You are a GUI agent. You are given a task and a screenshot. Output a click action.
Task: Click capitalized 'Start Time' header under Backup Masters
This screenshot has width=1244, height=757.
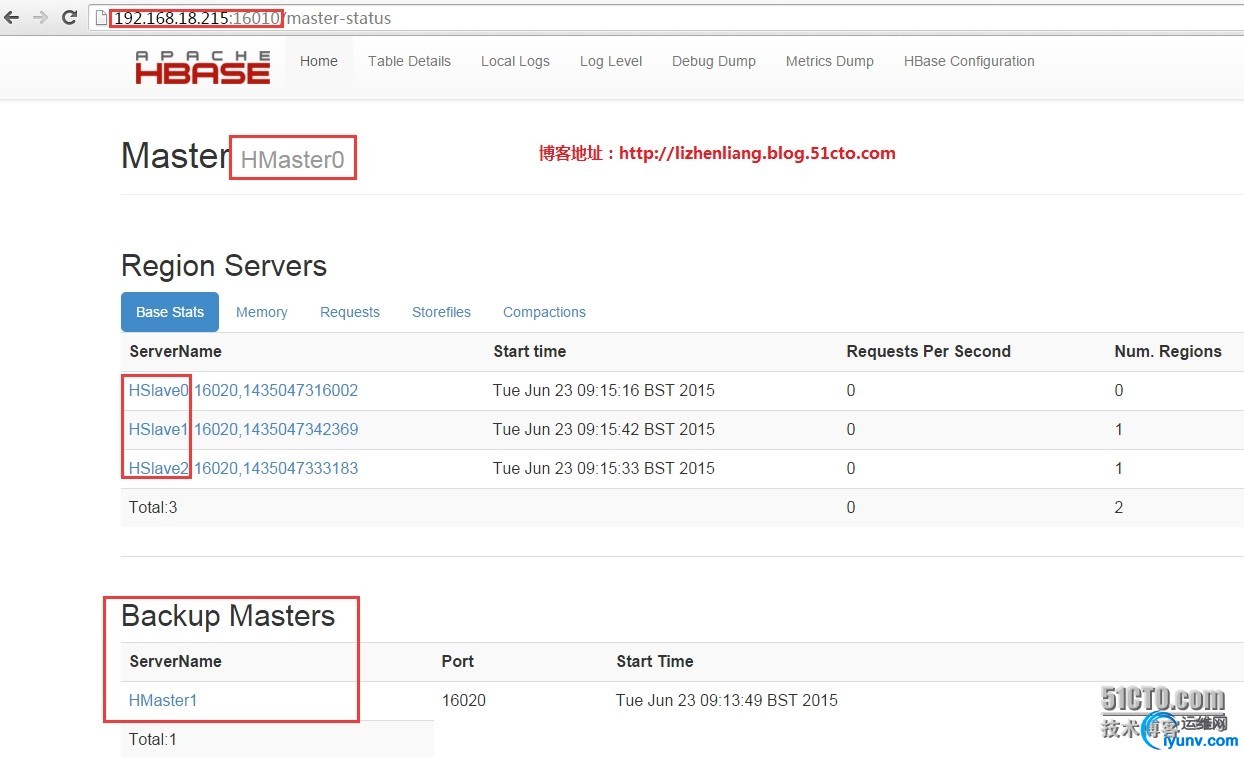click(x=655, y=661)
